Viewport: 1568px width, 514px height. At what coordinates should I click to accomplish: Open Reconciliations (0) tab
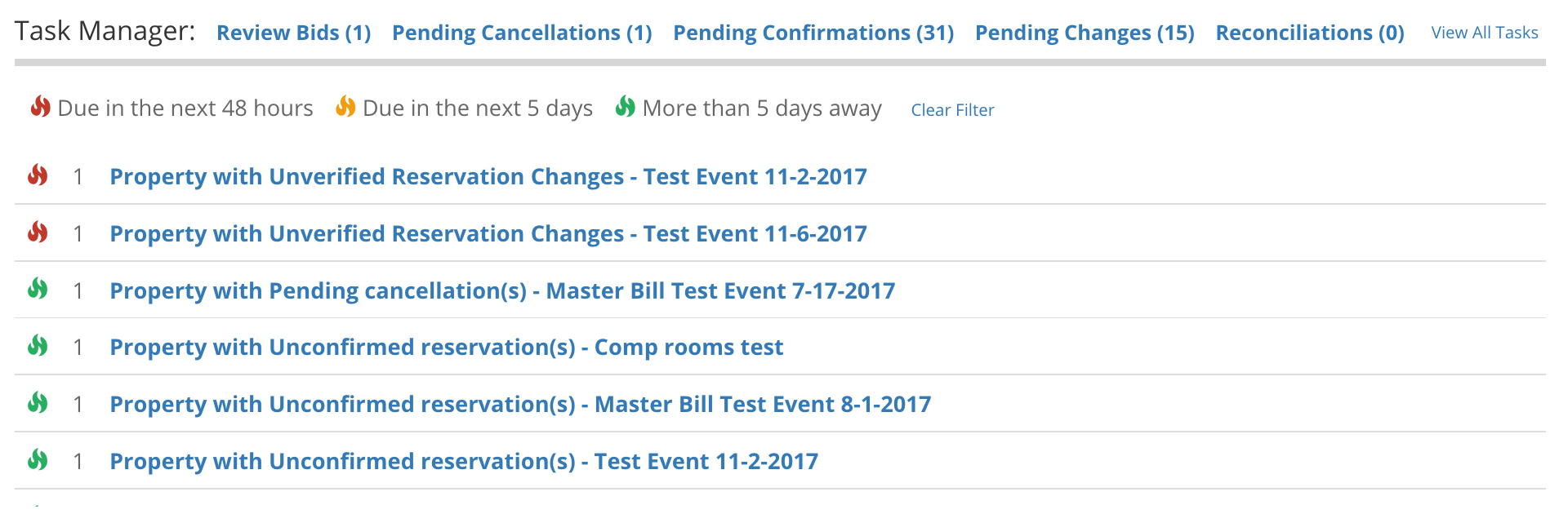pyautogui.click(x=1310, y=33)
